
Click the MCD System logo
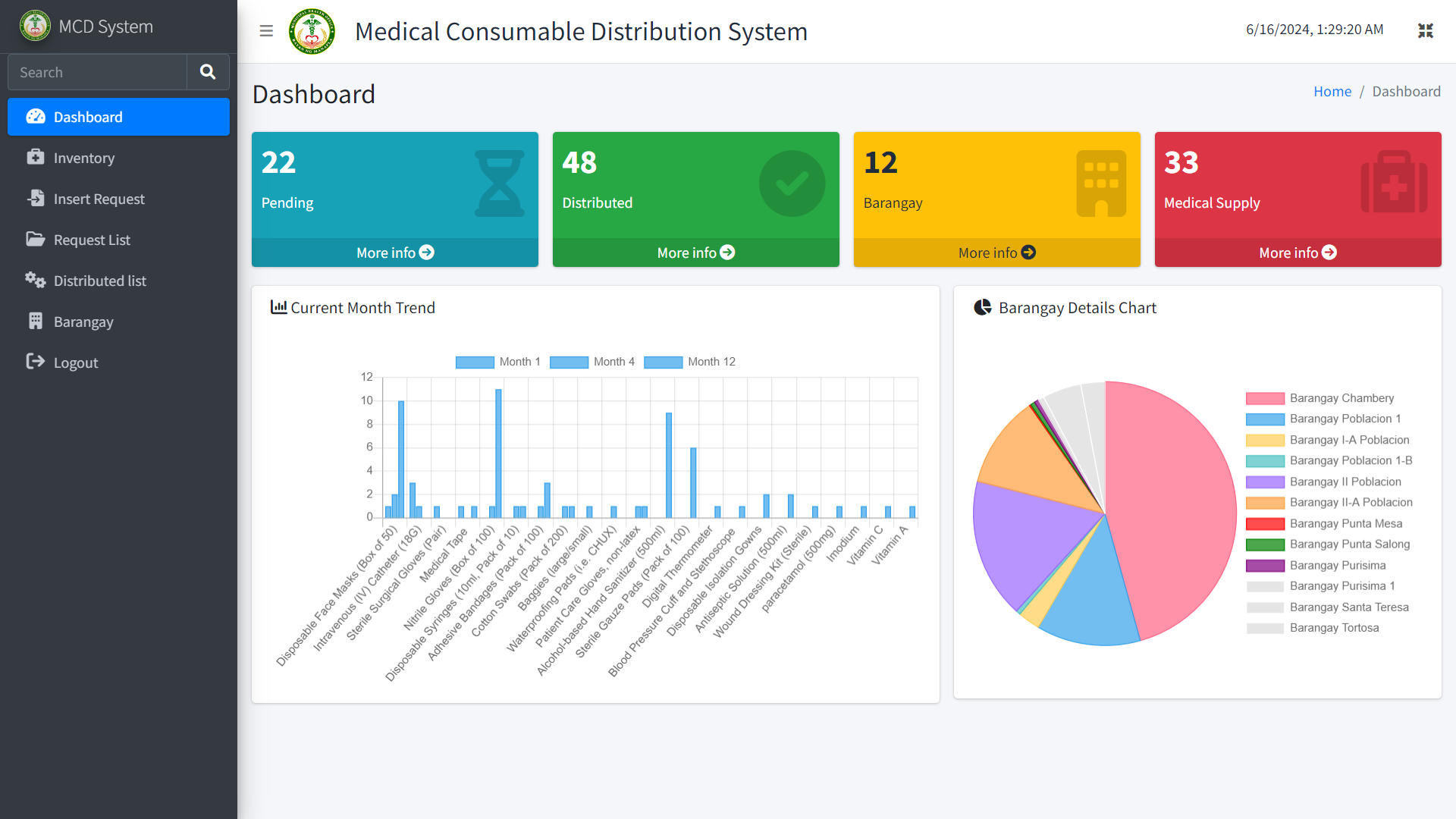pos(35,26)
